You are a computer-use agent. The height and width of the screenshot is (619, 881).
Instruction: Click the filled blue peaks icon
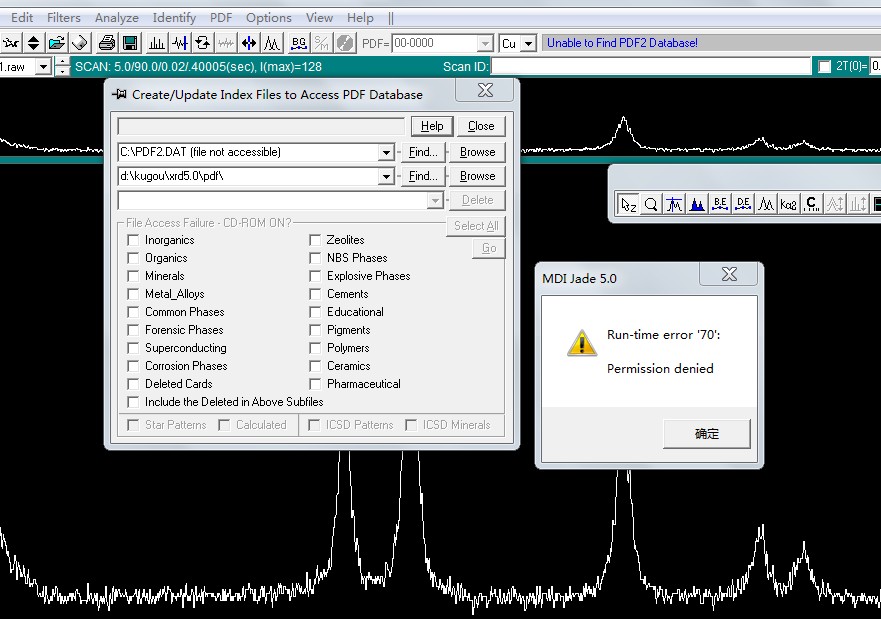click(697, 204)
